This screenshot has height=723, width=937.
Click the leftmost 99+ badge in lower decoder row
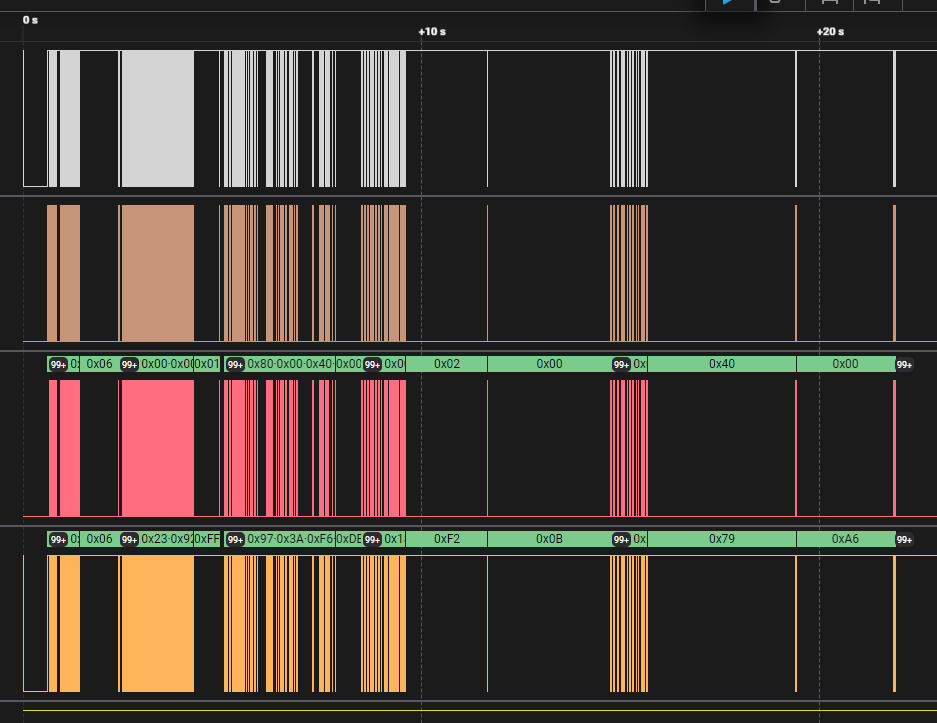click(x=58, y=540)
